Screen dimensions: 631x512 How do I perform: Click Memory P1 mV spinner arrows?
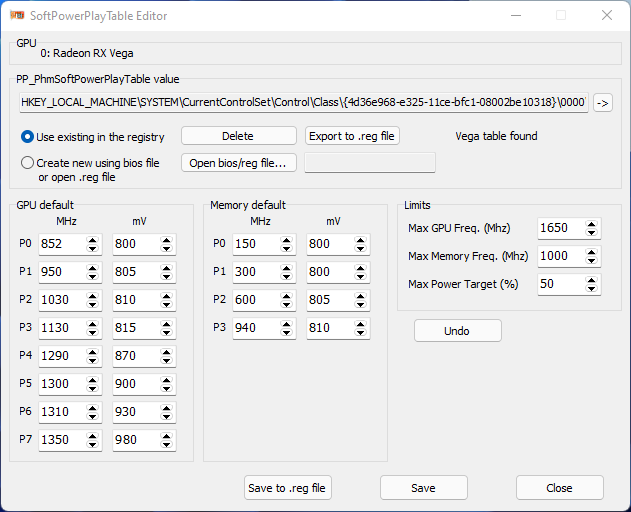coord(361,272)
